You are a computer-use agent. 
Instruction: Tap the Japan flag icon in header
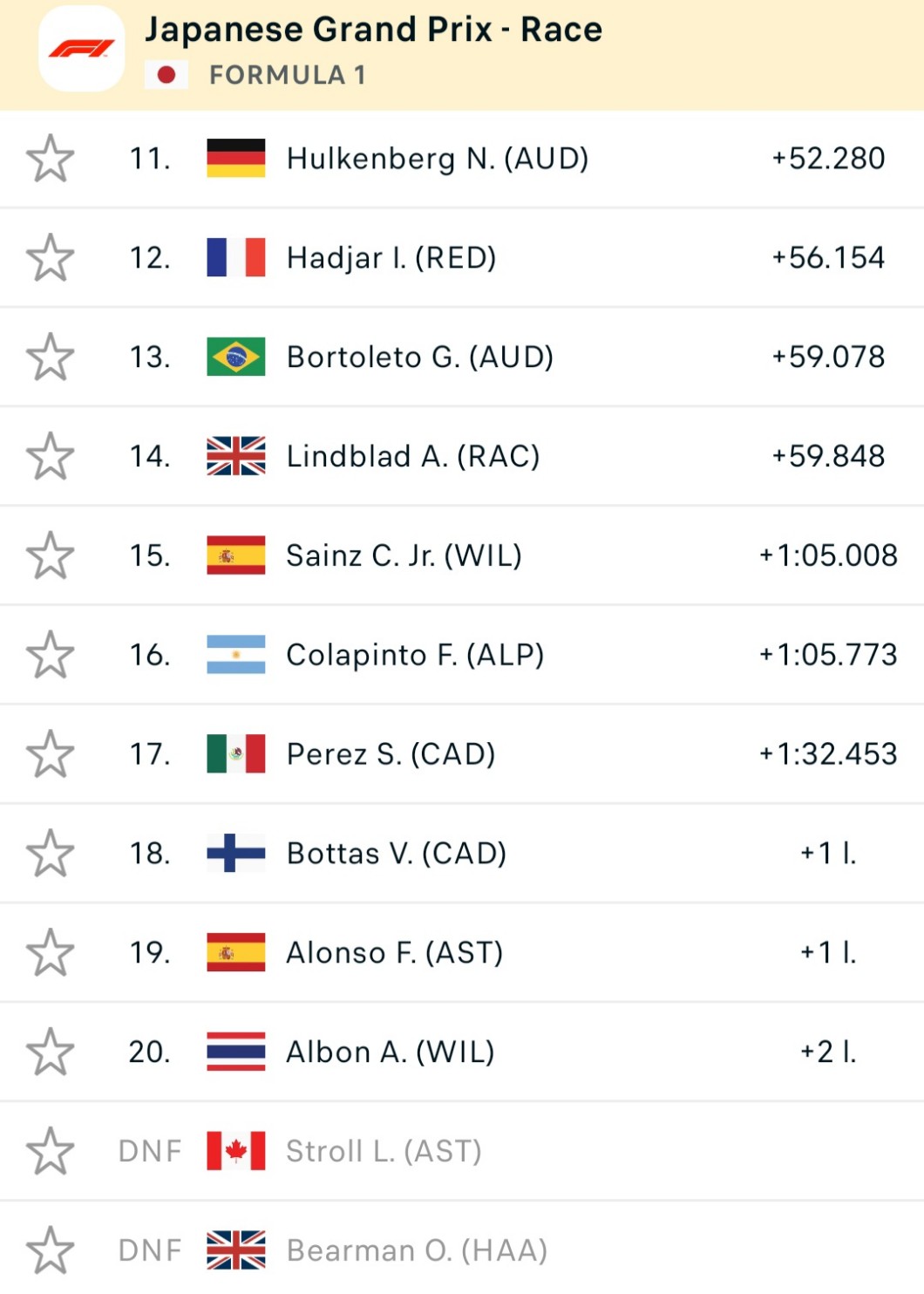(x=166, y=75)
